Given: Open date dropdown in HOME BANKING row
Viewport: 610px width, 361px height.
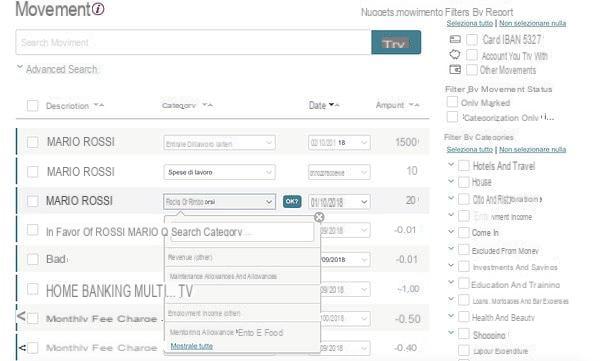Looking at the screenshot, I should point(345,290).
